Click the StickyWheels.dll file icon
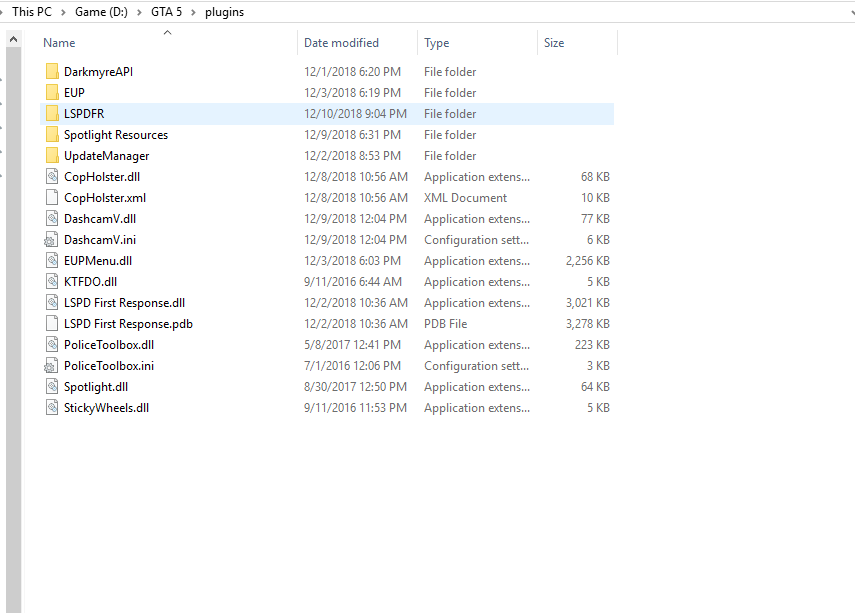This screenshot has width=855, height=613. point(52,408)
